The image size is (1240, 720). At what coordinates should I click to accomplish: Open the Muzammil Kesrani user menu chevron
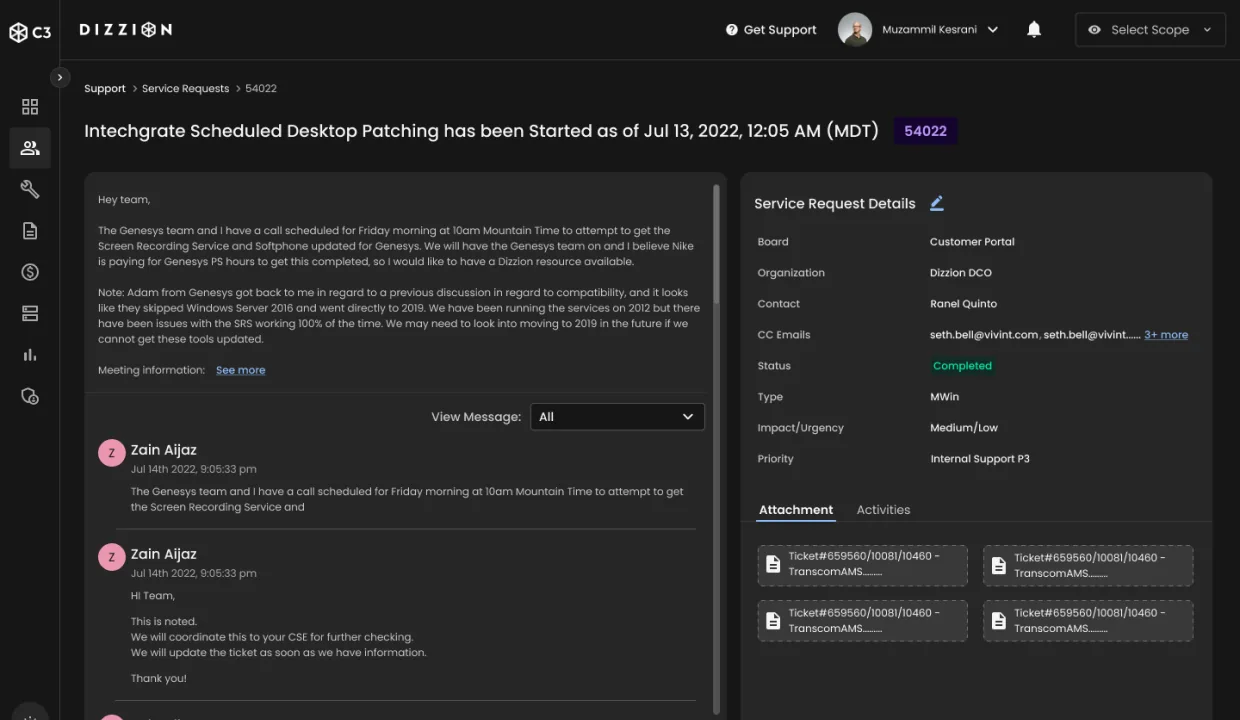click(x=993, y=30)
